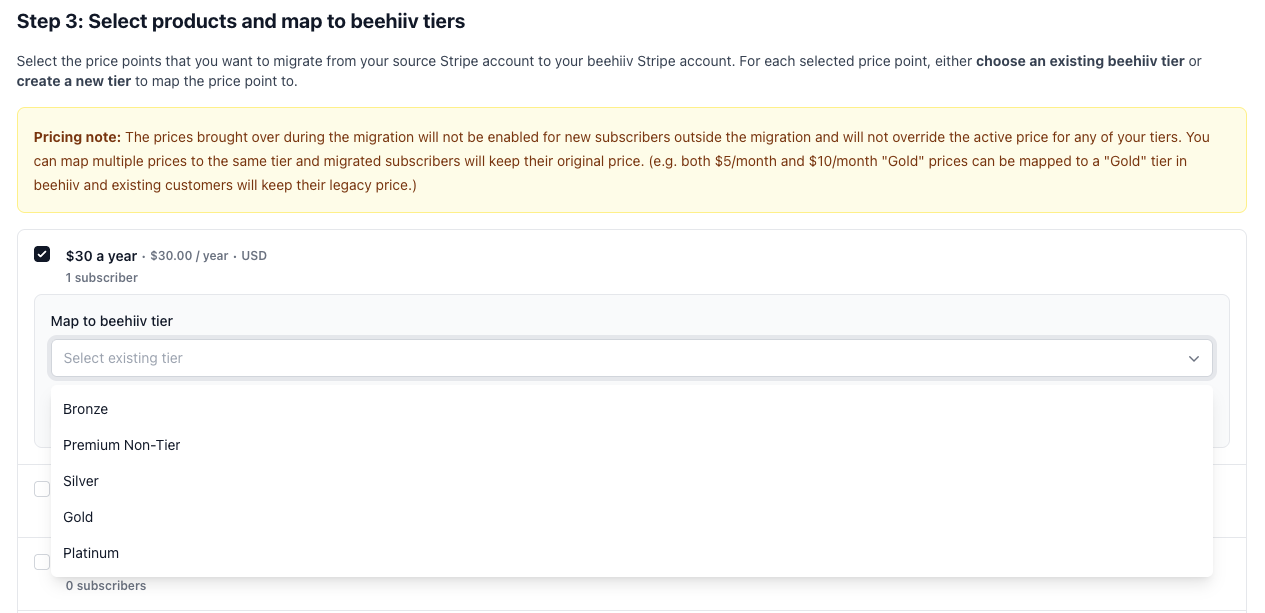Tick the checkbox above the 0 subscribers text
Image resolution: width=1265 pixels, height=613 pixels.
42,562
